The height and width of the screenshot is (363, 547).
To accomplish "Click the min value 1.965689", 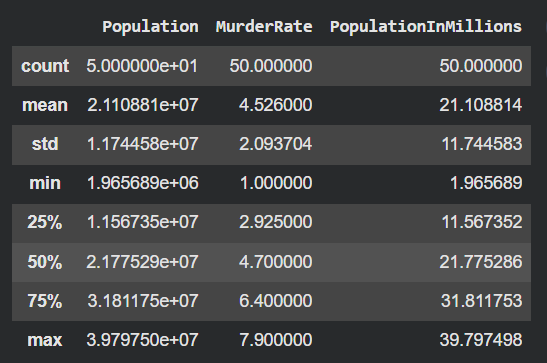I will click(x=486, y=183).
